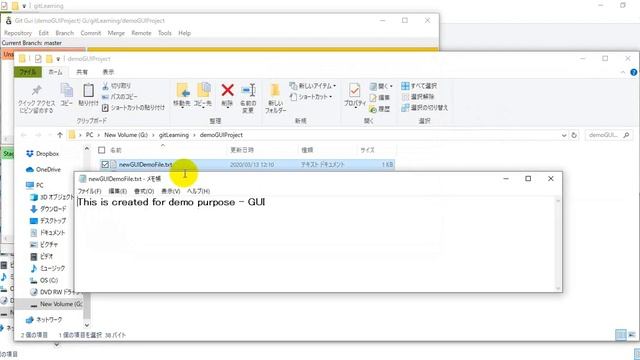This screenshot has width=640, height=360.
Task: Click the Paste (貼り付け) ribbon icon
Action: click(89, 95)
